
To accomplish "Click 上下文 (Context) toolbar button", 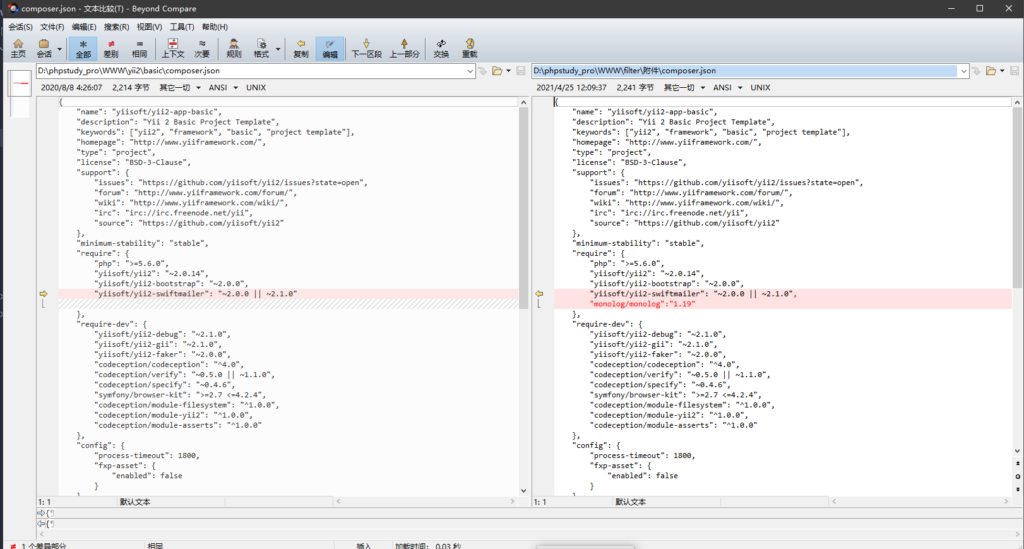I will [173, 48].
